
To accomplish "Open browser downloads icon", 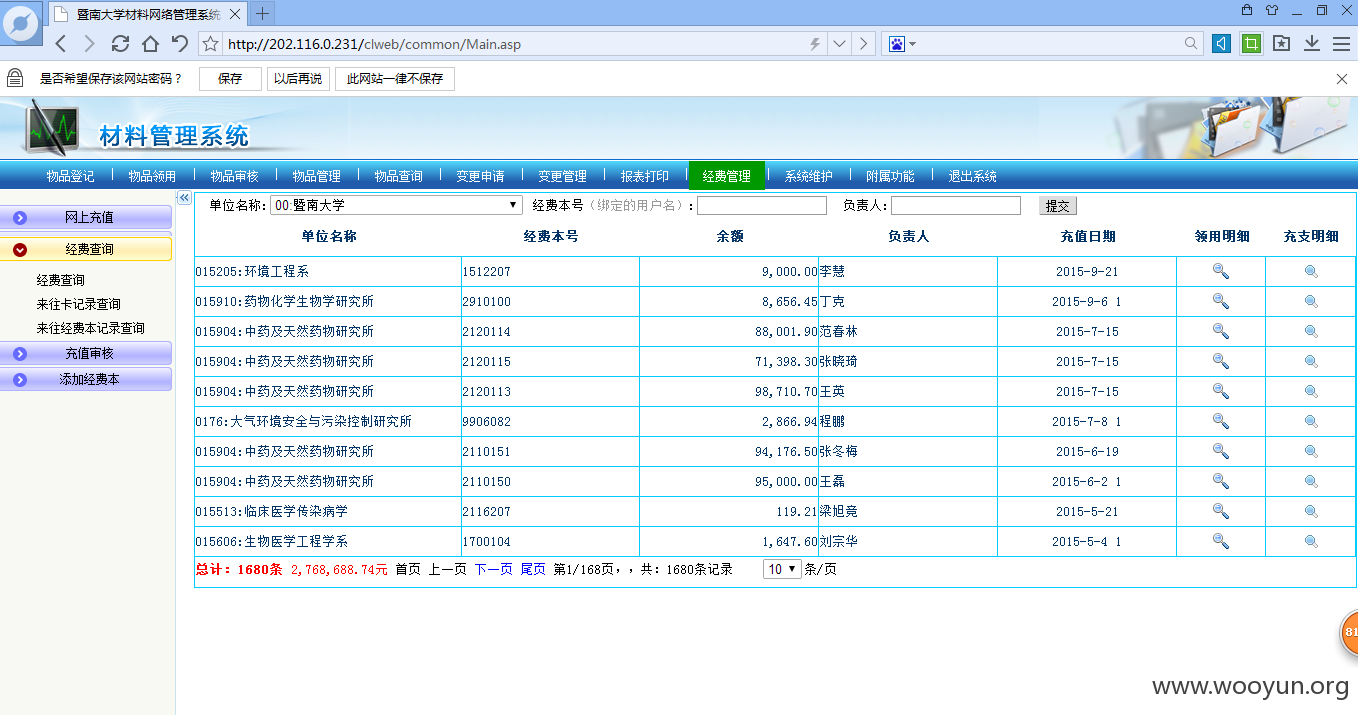I will 1312,43.
